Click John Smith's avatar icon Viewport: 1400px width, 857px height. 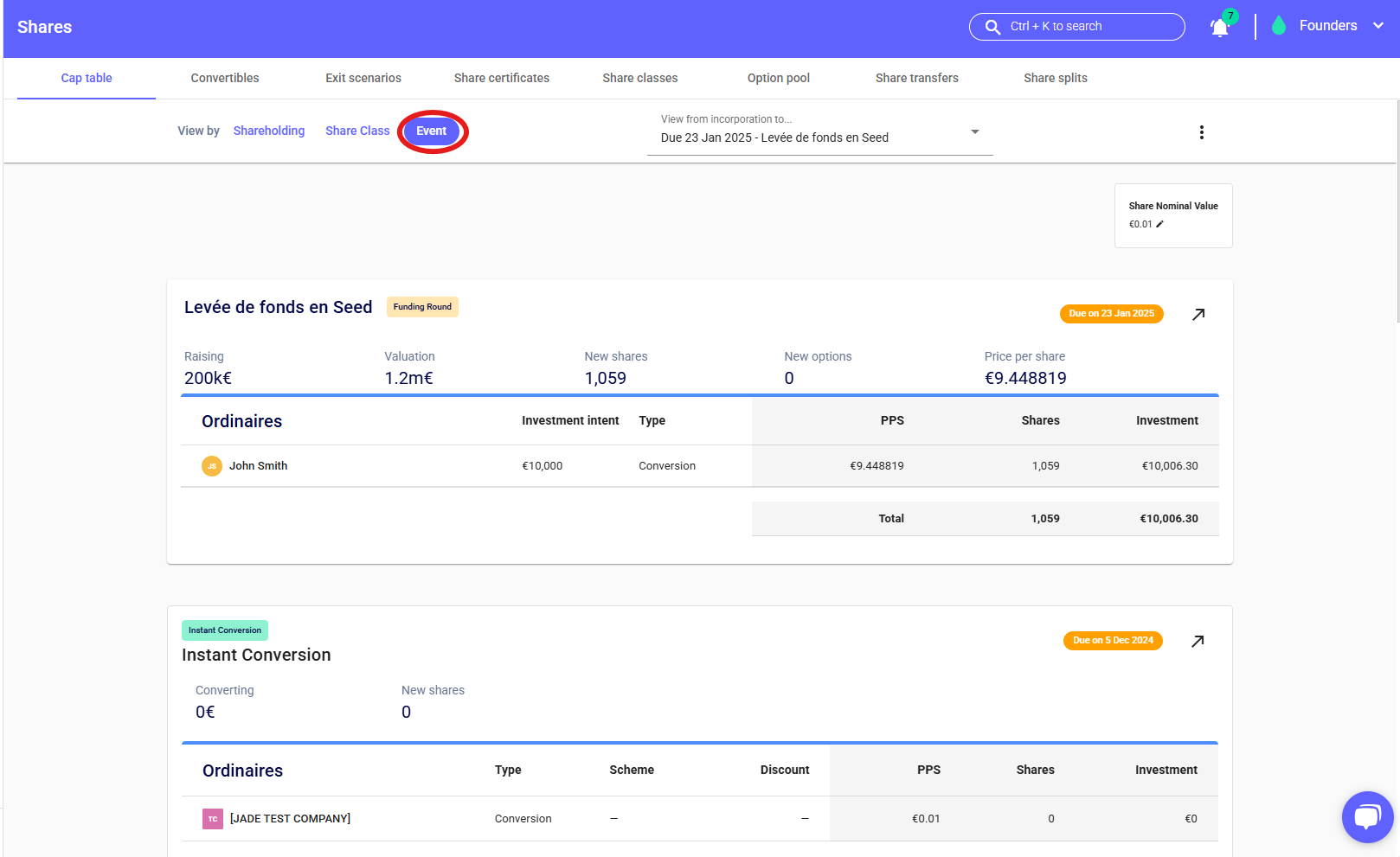[212, 466]
